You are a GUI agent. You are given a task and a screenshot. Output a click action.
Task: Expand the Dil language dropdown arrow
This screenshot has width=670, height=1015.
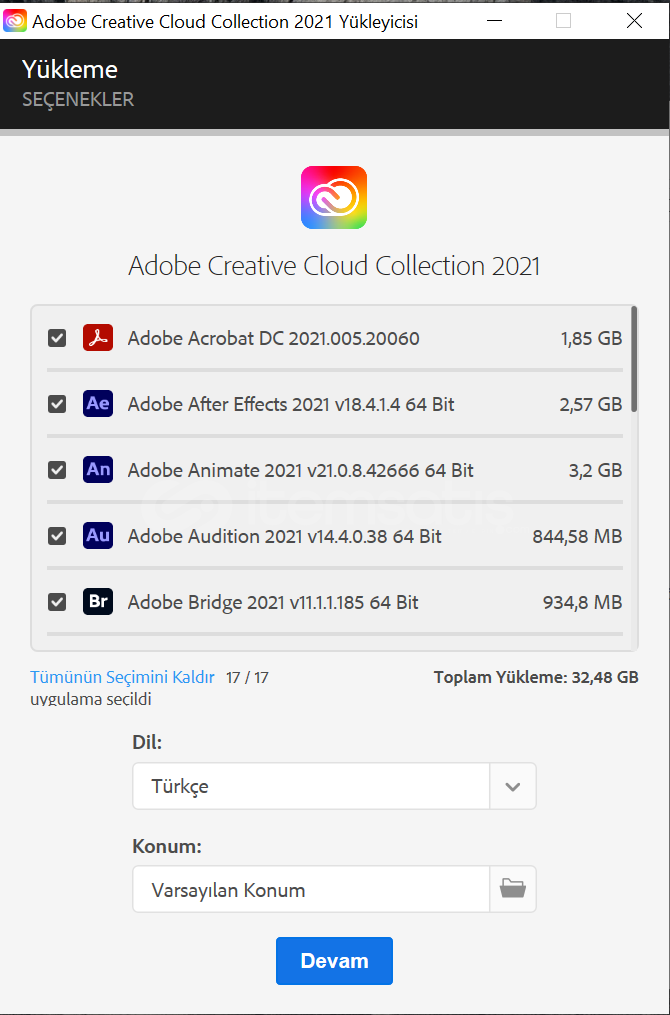513,786
